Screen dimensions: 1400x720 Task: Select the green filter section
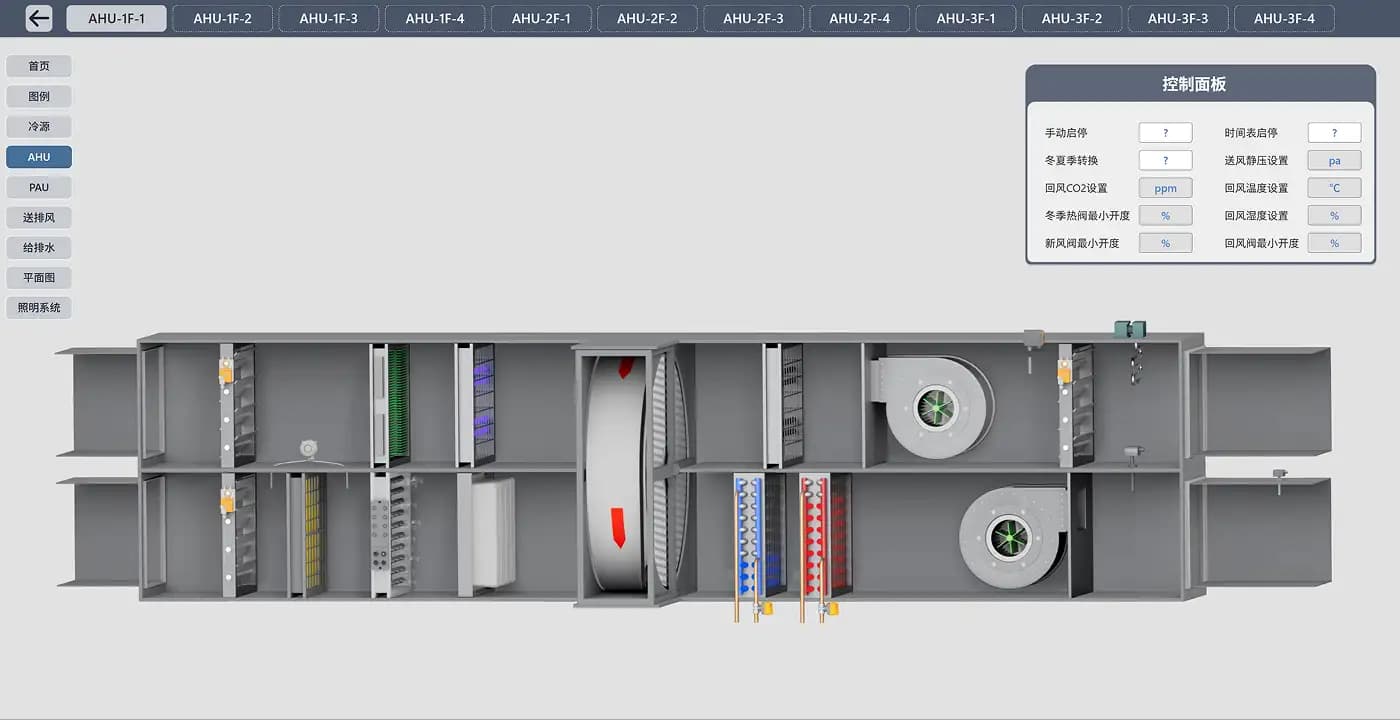[391, 404]
